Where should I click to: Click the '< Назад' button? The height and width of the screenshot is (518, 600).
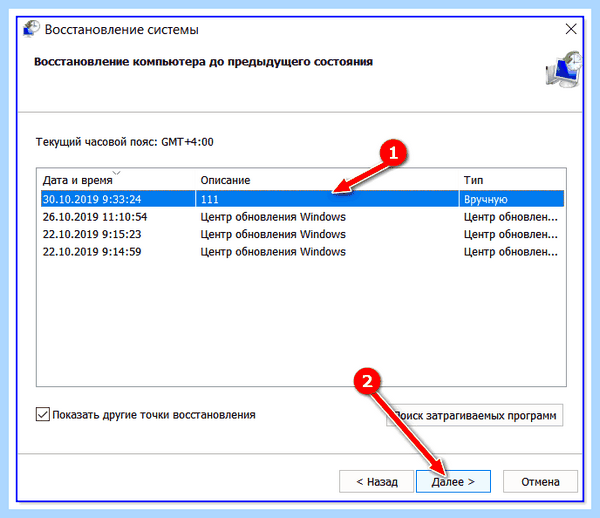tap(377, 481)
